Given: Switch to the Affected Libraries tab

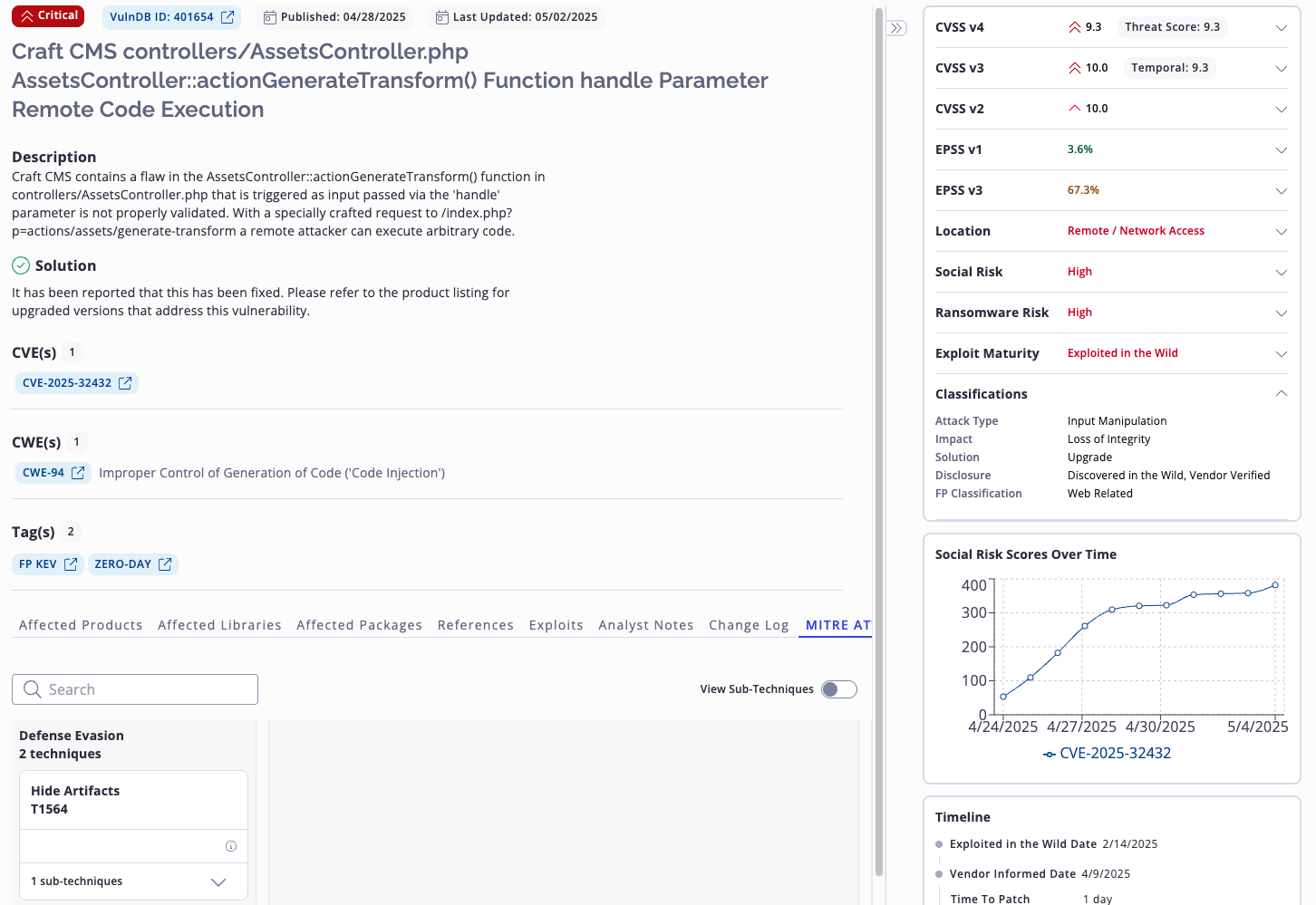Looking at the screenshot, I should click(219, 625).
